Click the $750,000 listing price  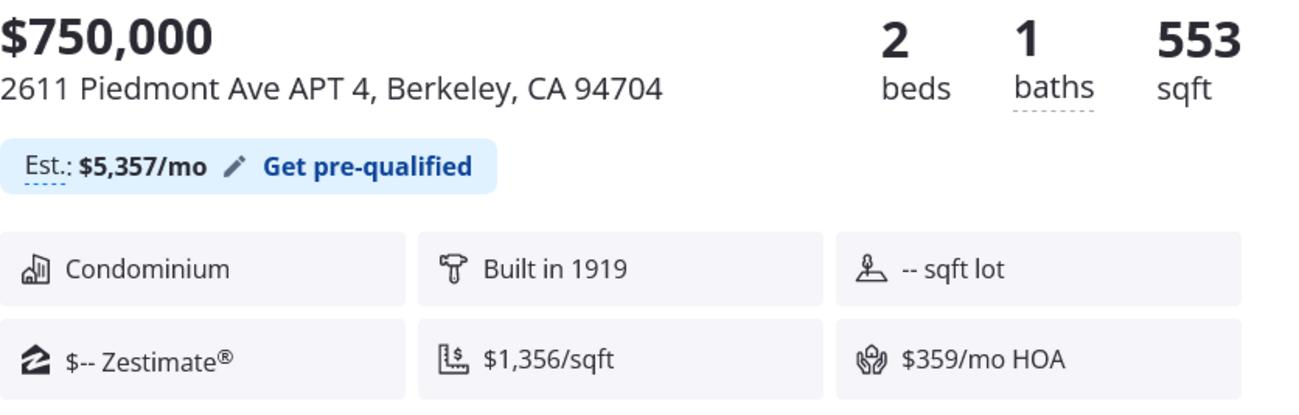click(x=107, y=38)
